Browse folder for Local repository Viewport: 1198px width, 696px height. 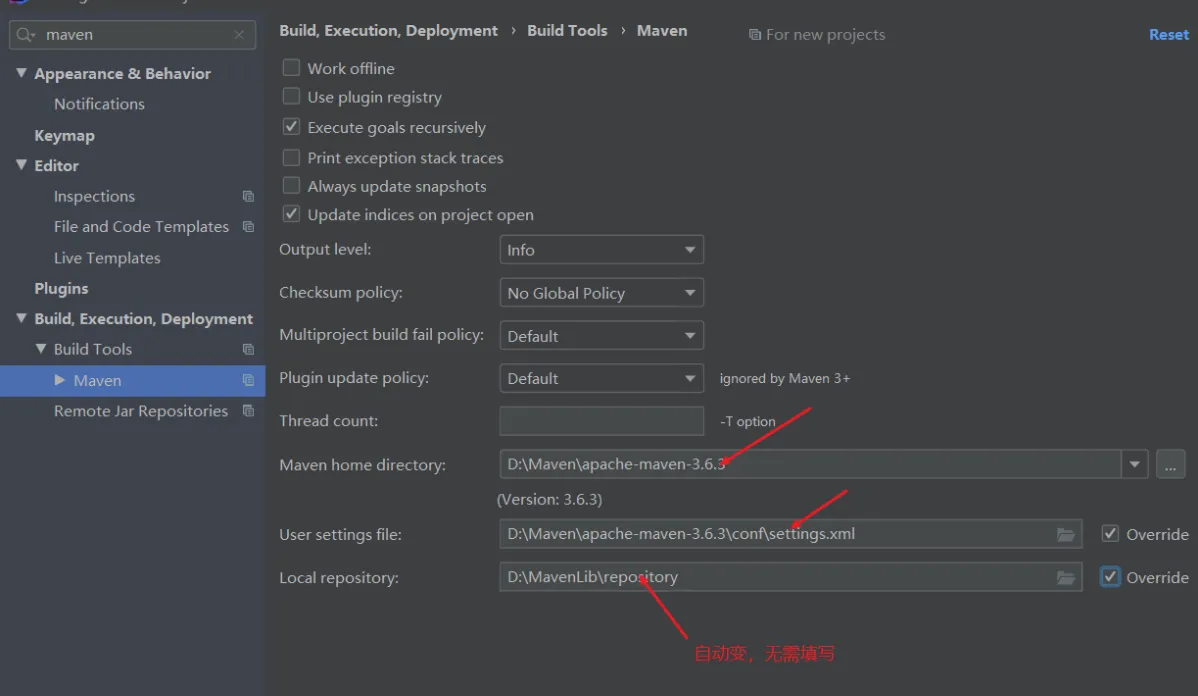(x=1066, y=578)
